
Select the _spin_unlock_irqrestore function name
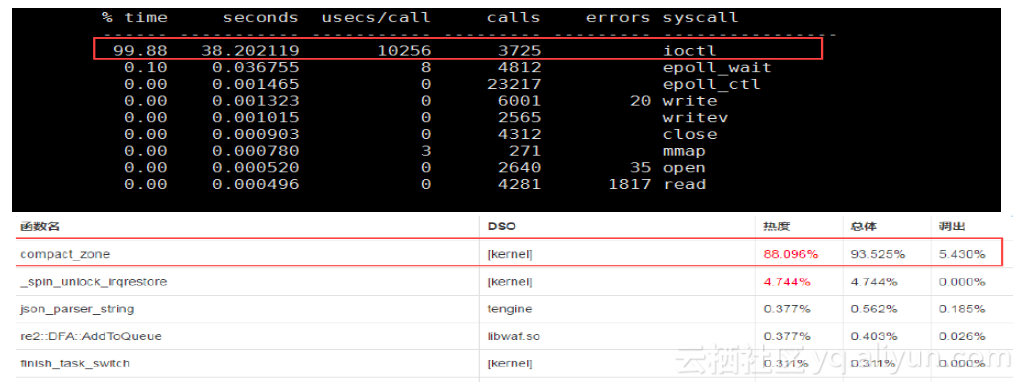pos(94,282)
